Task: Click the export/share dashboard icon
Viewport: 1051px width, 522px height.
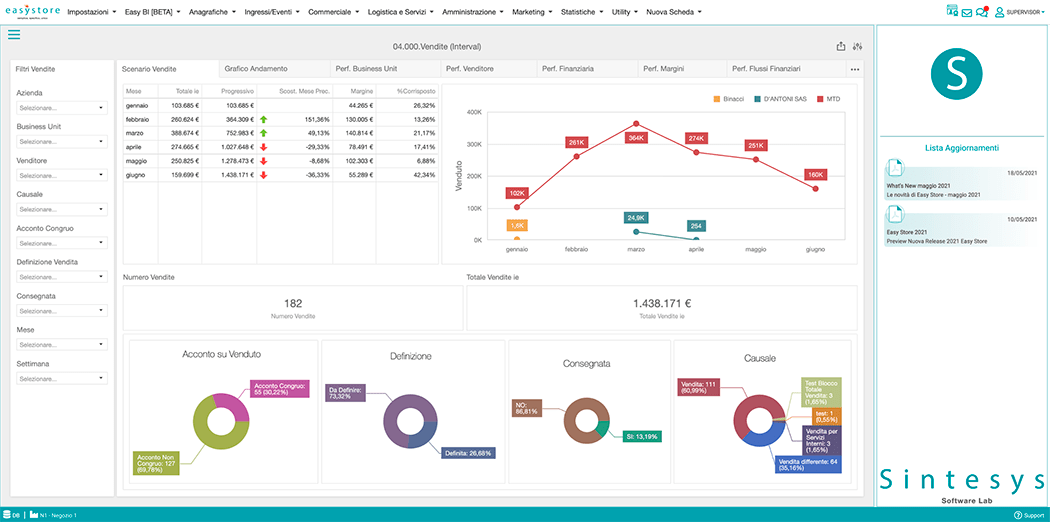Action: tap(841, 46)
